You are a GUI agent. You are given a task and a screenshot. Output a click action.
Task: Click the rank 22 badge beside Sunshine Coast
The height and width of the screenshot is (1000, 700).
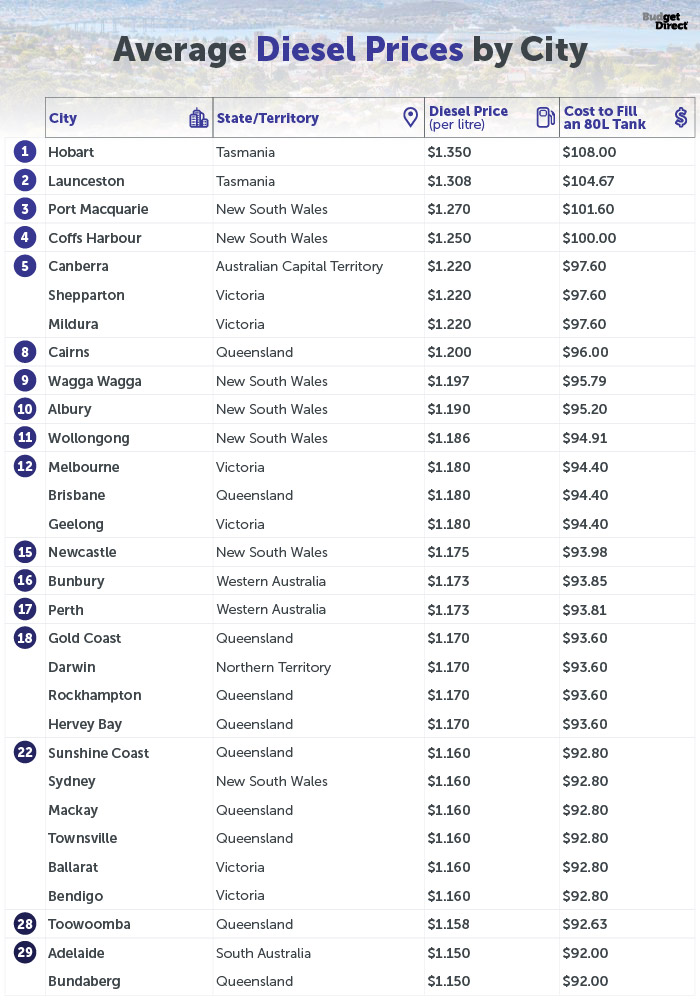point(25,753)
